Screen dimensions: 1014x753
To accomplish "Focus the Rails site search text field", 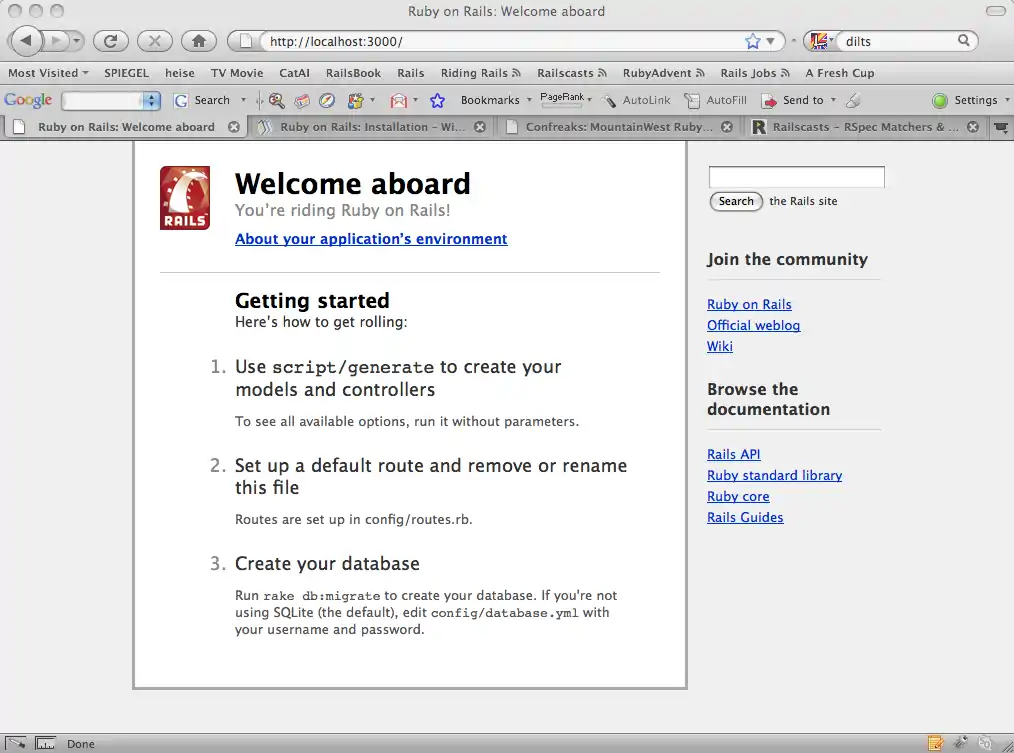I will (x=796, y=177).
